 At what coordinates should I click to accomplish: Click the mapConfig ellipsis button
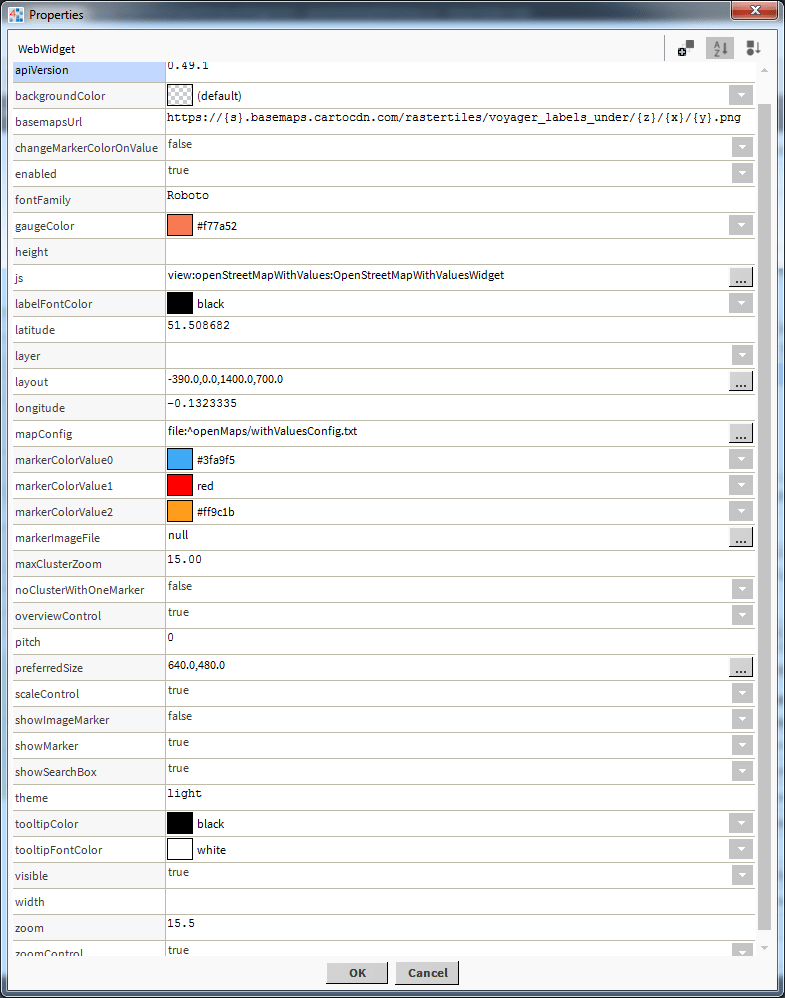click(x=741, y=433)
